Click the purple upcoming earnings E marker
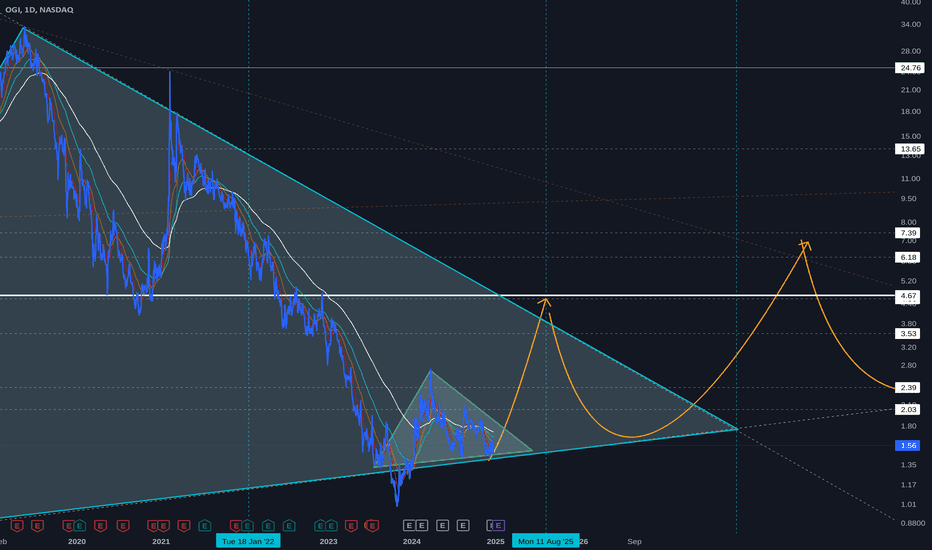 point(498,525)
